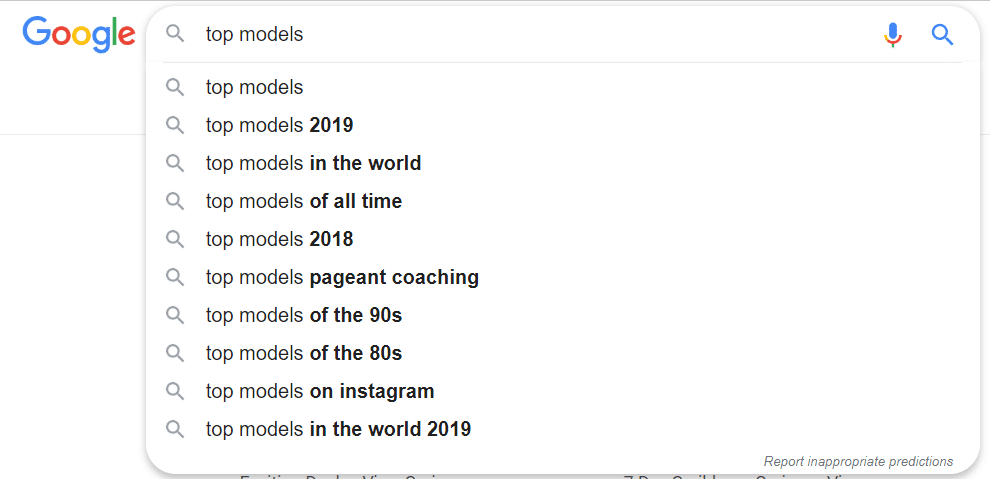The width and height of the screenshot is (990, 479).
Task: Click magnifier icon beside 'top models 2019'
Action: coord(175,125)
